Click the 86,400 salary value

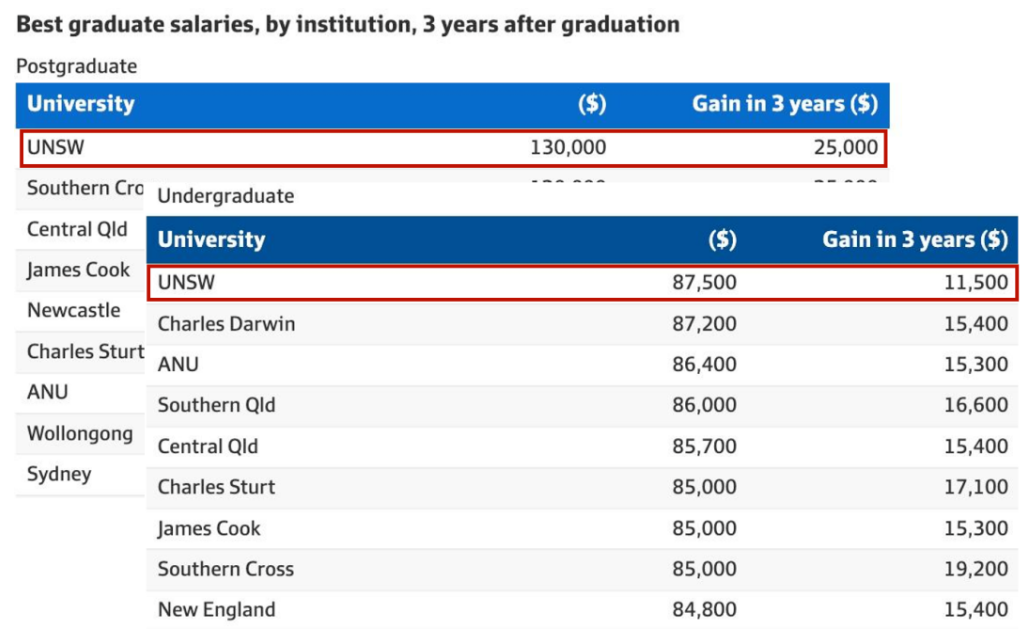point(705,364)
